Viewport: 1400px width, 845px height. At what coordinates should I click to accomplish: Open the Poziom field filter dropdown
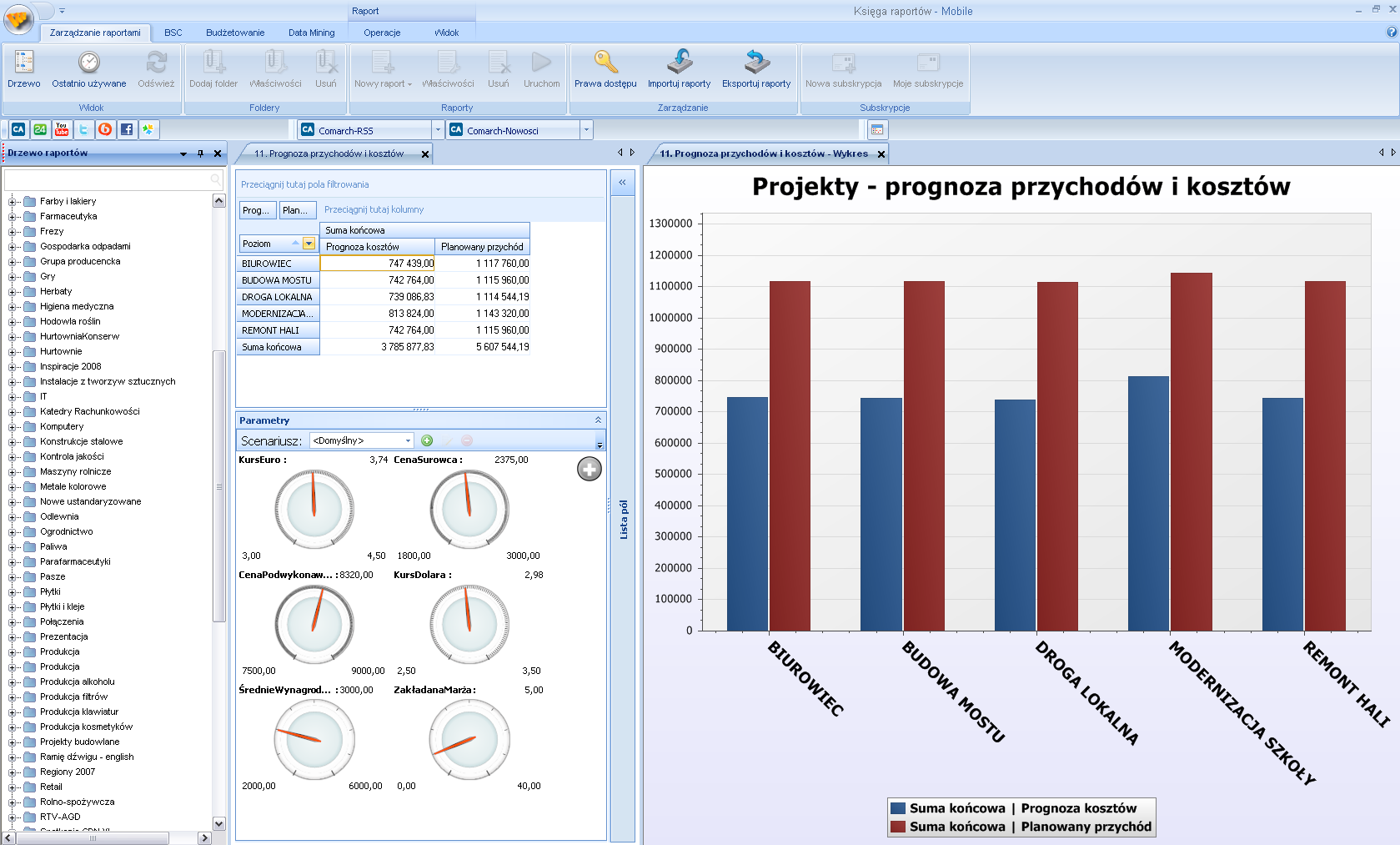coord(309,244)
